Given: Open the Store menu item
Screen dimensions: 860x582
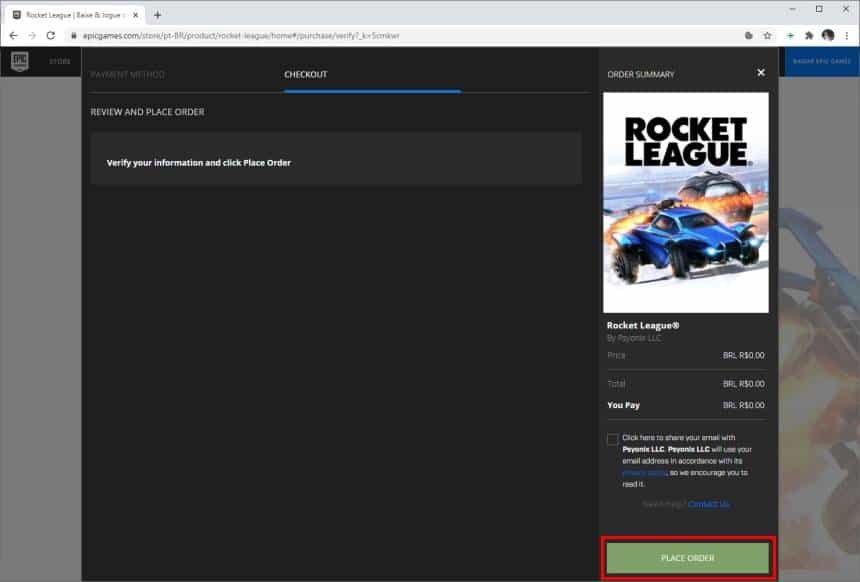Looking at the screenshot, I should tap(60, 61).
